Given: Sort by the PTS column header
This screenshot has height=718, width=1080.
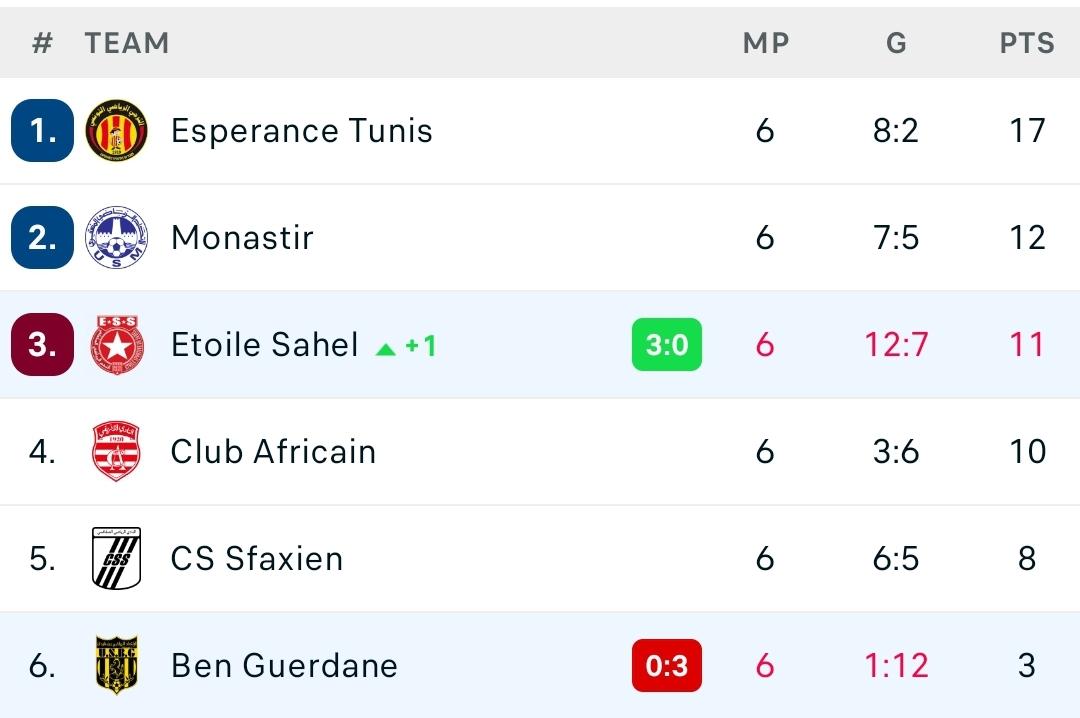Looking at the screenshot, I should coord(1027,43).
